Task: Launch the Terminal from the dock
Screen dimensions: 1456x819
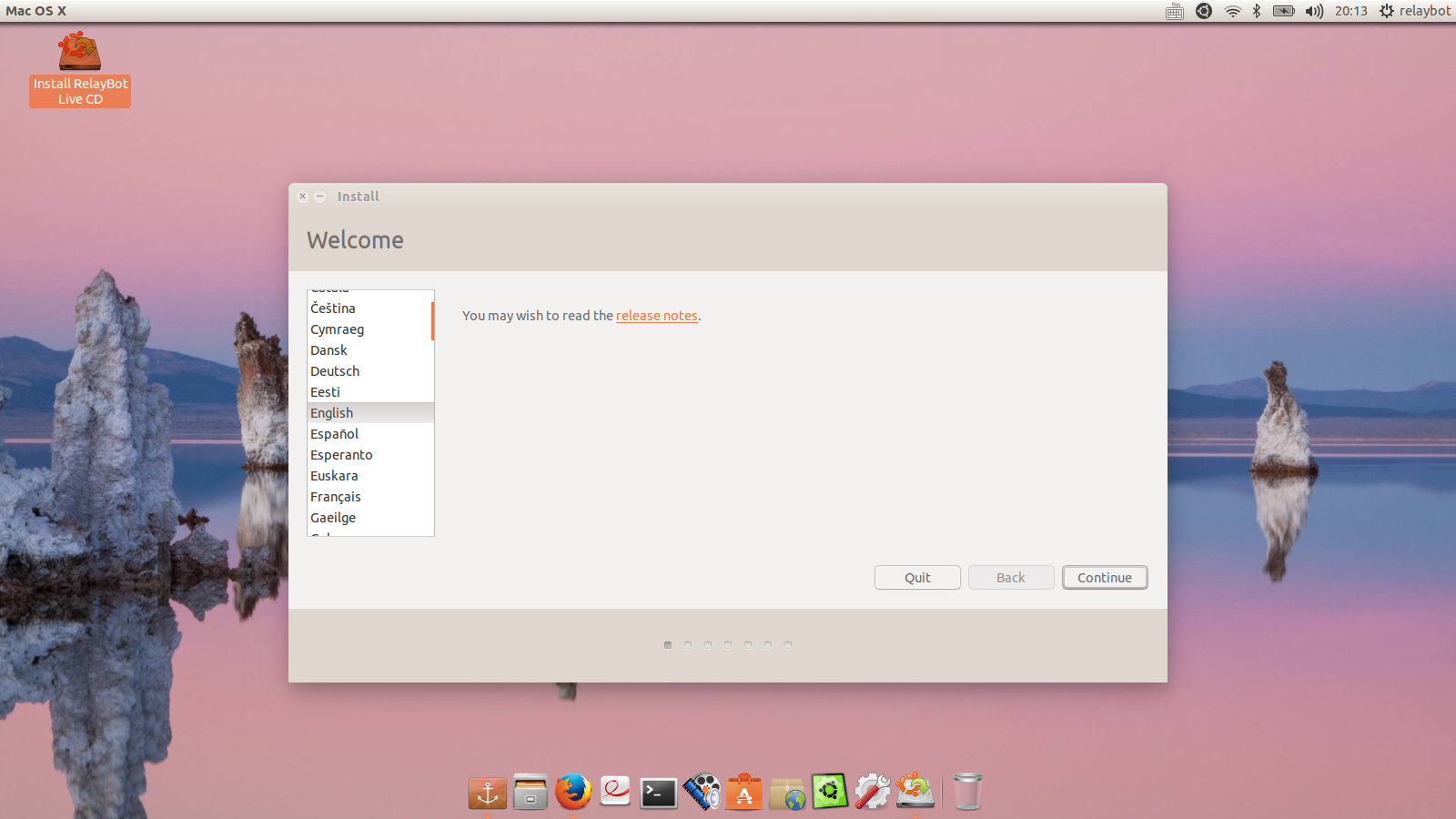Action: pos(658,793)
